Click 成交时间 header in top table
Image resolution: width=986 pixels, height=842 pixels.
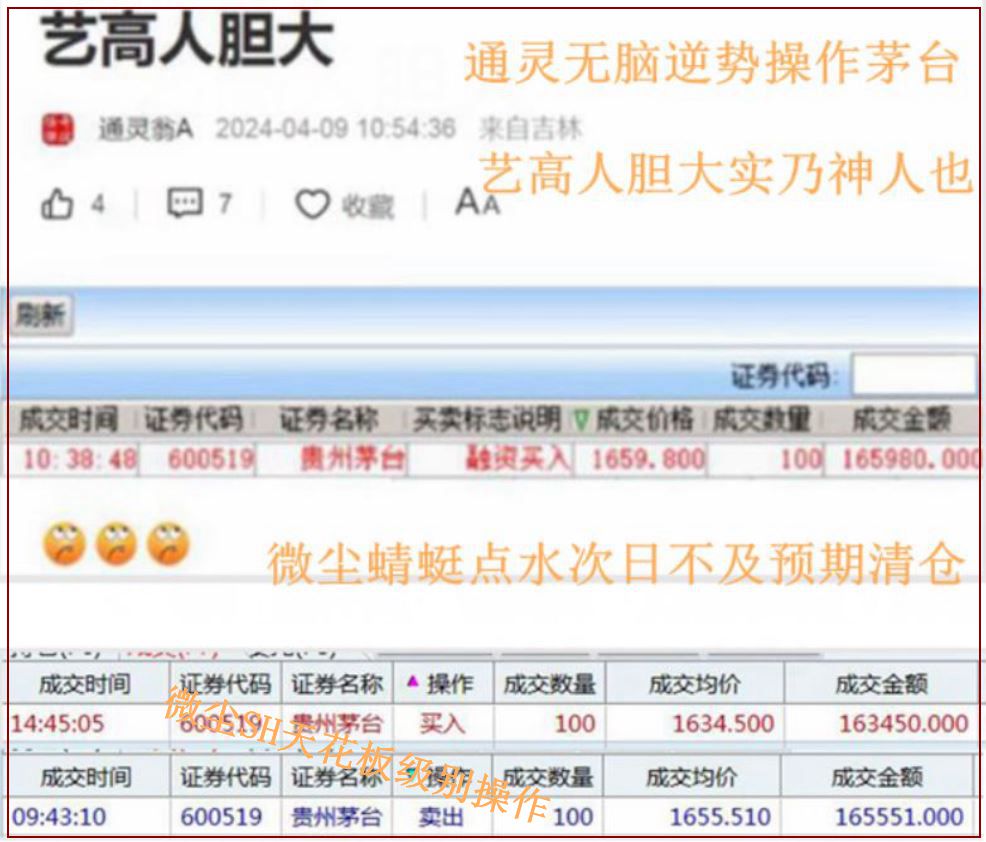pos(69,419)
